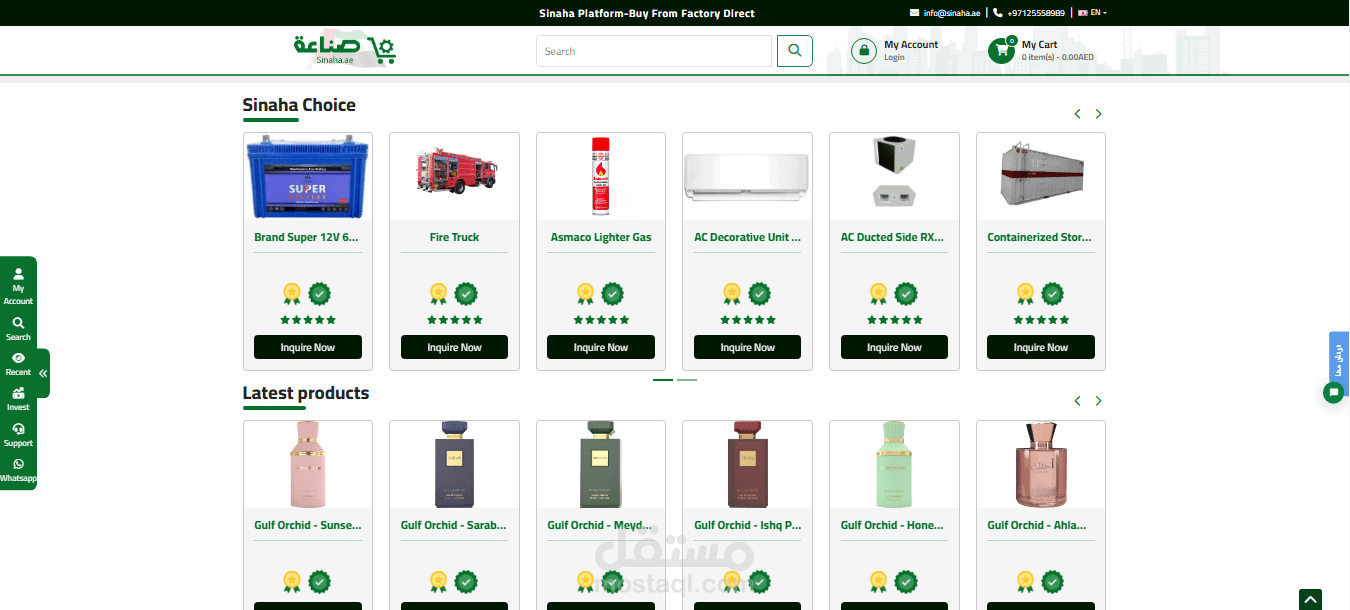1350x610 pixels.
Task: Click the green Gulf Orchid Meyd perfume image
Action: click(601, 463)
